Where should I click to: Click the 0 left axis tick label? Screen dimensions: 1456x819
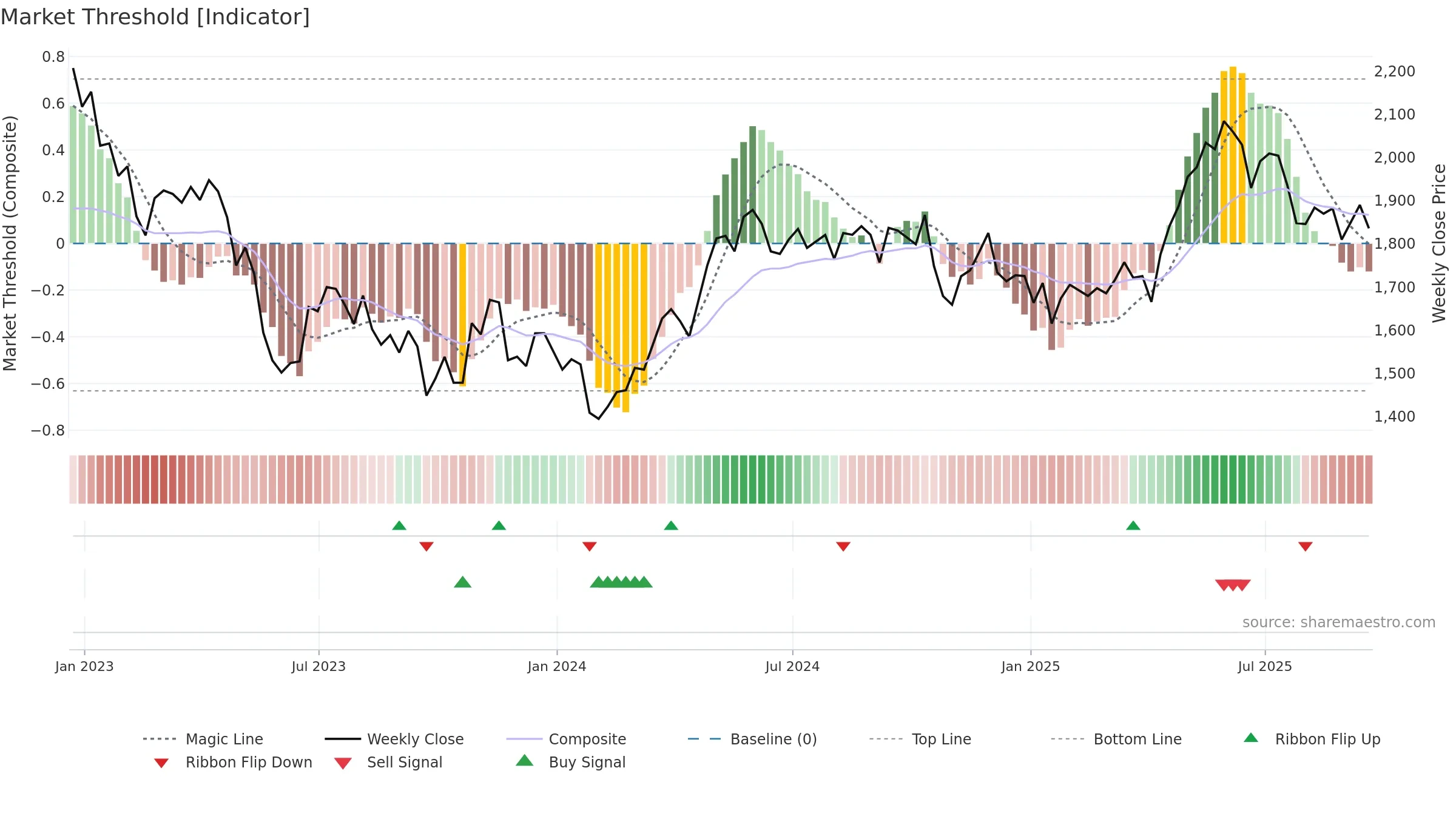click(60, 244)
